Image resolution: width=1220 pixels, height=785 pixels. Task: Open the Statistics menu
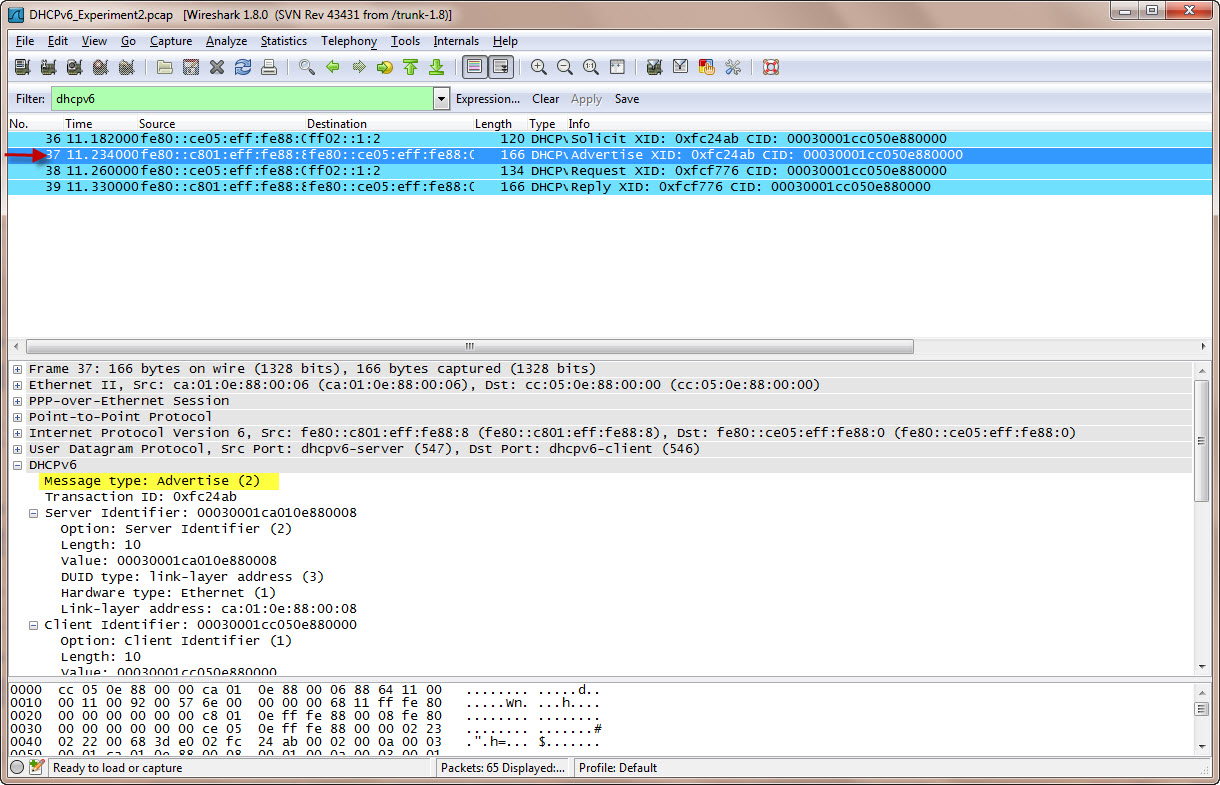283,41
